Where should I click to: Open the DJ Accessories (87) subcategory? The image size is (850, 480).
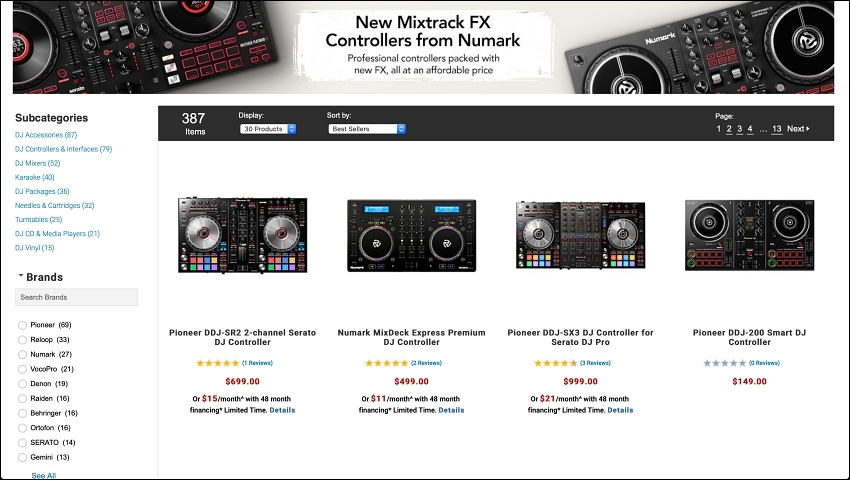pos(46,135)
